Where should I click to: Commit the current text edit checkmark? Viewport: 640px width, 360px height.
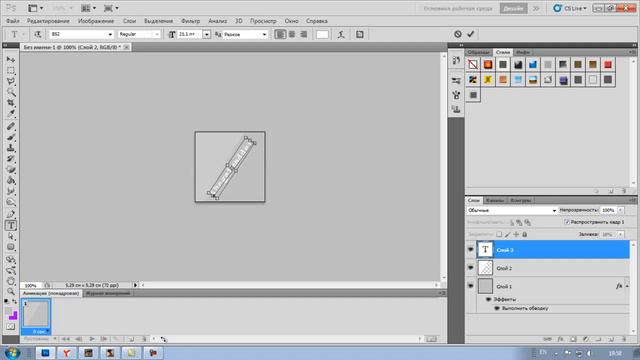(471, 34)
